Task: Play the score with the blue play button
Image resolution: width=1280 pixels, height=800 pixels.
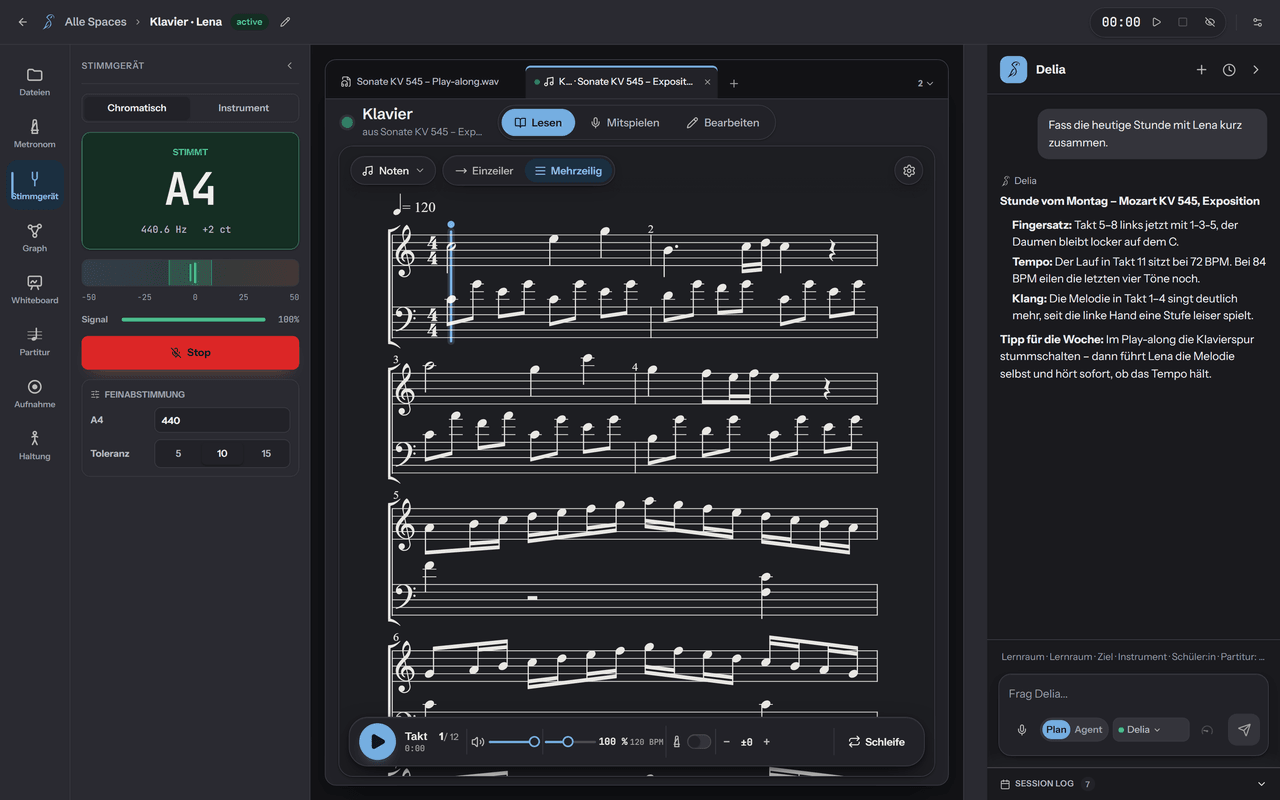Action: tap(377, 742)
